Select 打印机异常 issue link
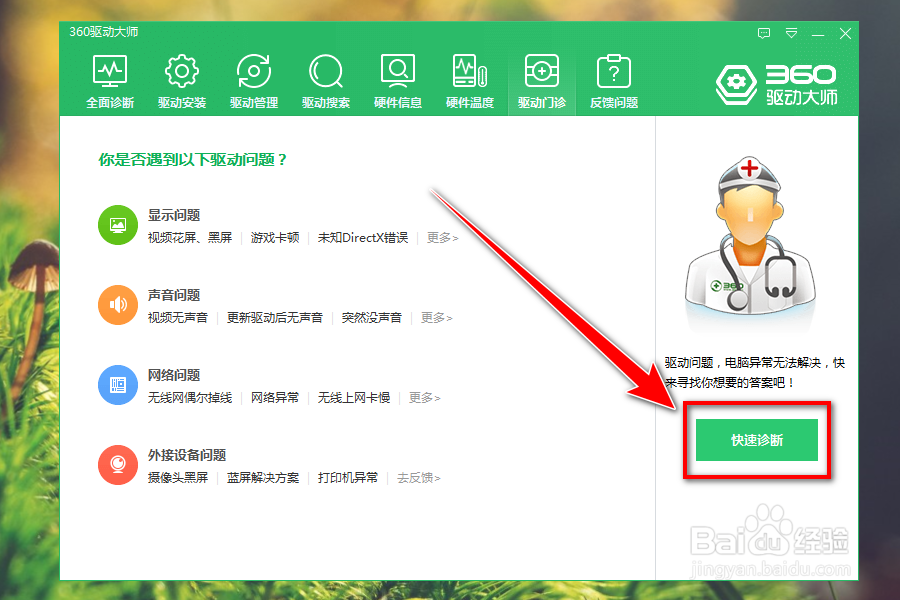The image size is (900, 600). pos(348,478)
